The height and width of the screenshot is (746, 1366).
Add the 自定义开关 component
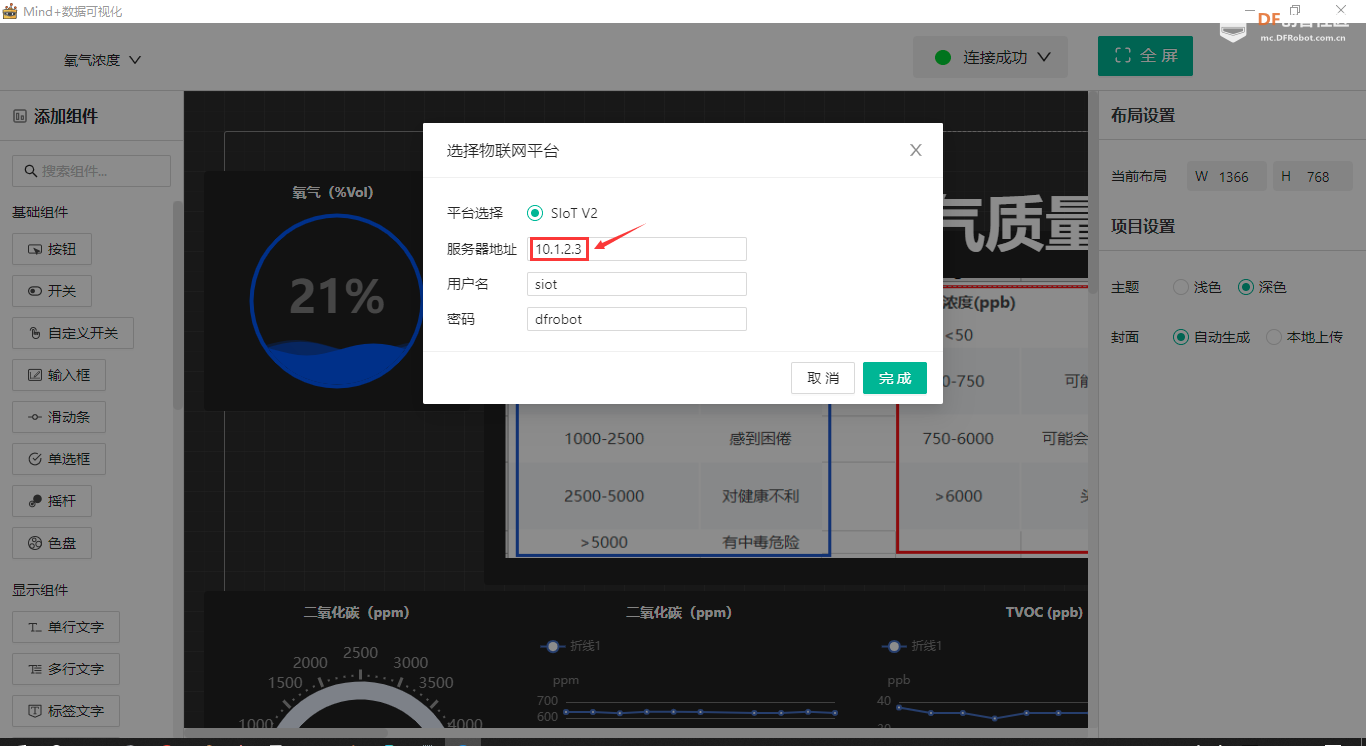point(73,333)
